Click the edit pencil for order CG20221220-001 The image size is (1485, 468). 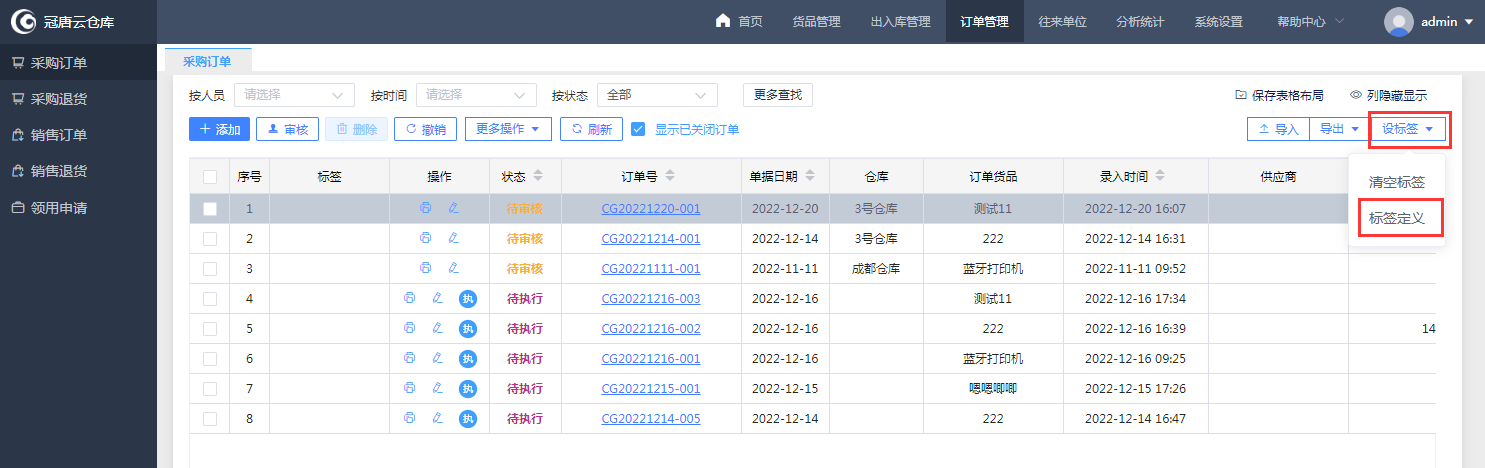point(453,208)
